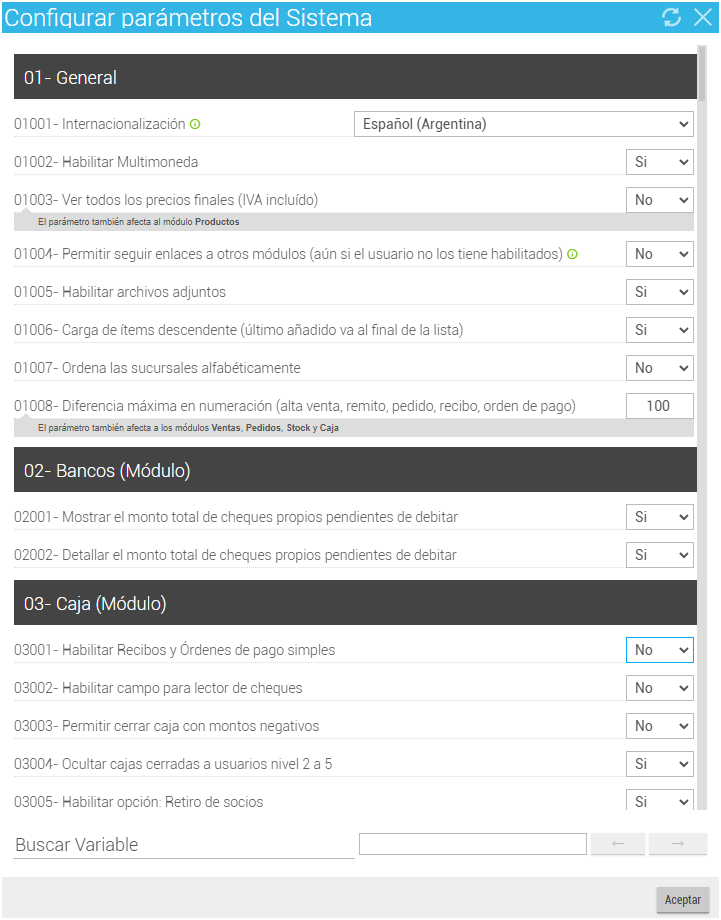Click the info icon beside parameter 01004
This screenshot has width=721, height=920.
coord(573,254)
